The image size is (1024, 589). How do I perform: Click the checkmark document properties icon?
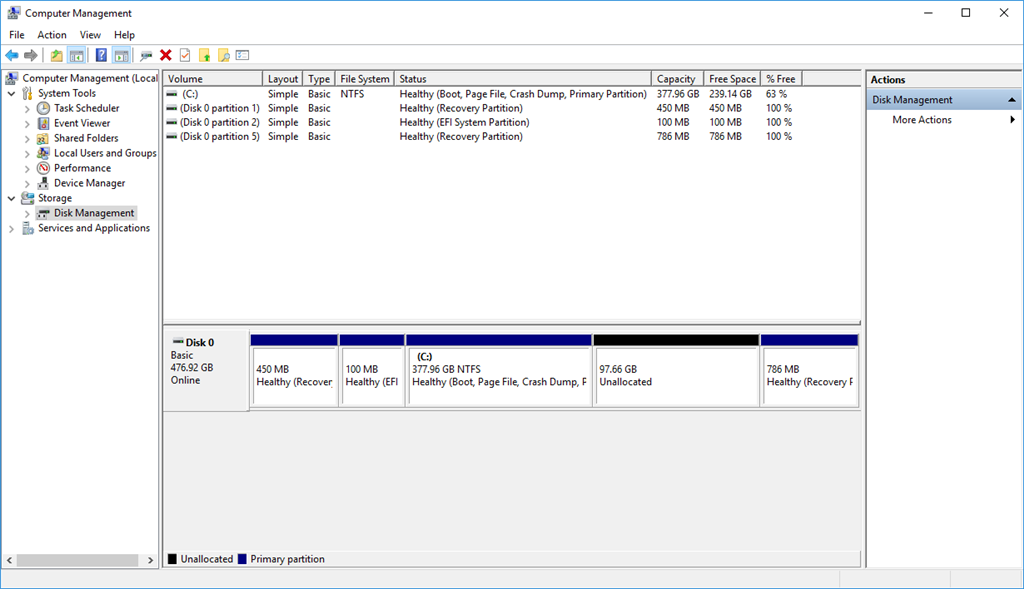185,56
